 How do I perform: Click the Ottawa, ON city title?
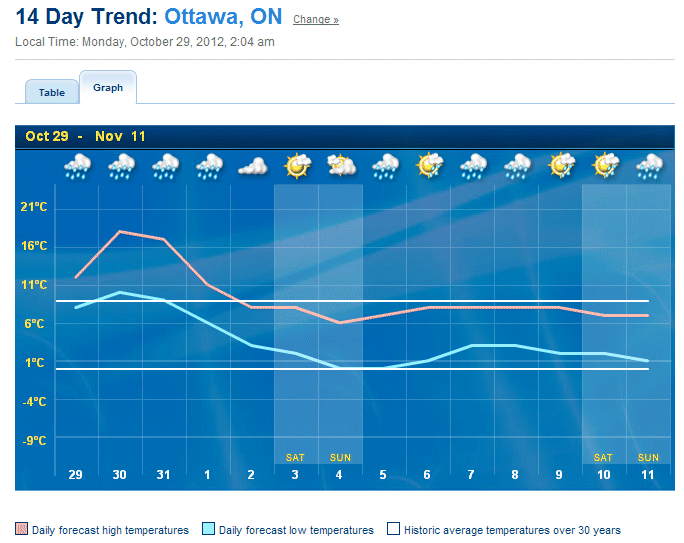click(223, 17)
